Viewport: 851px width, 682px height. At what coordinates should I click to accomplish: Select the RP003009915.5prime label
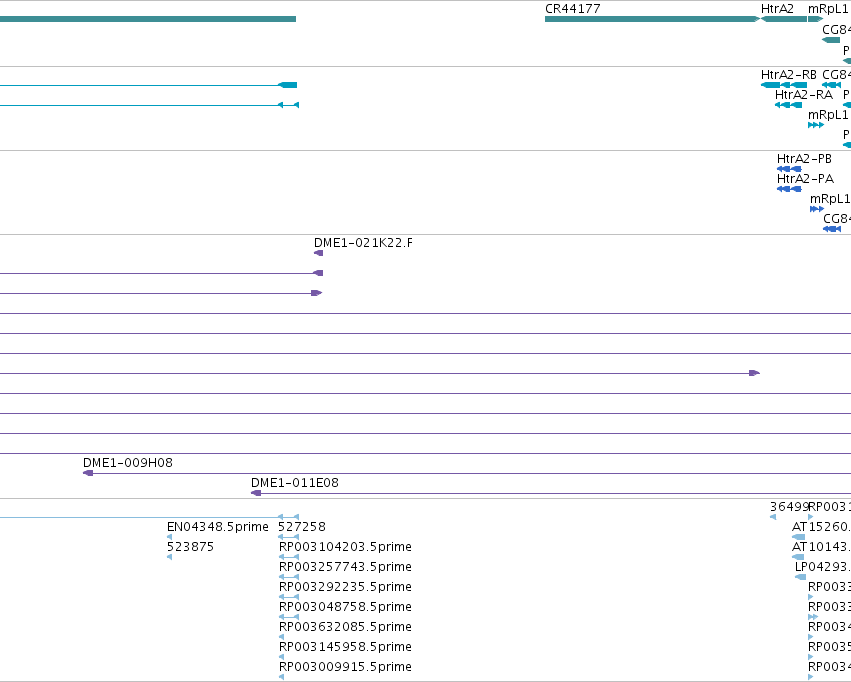(345, 667)
